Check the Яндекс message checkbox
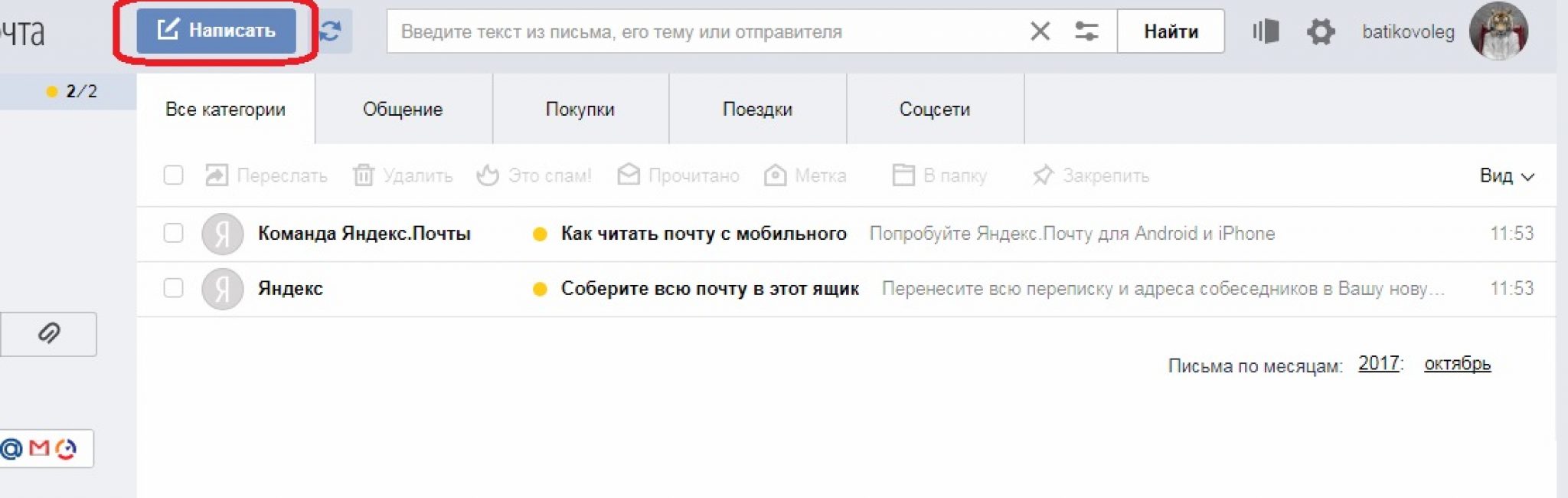The height and width of the screenshot is (498, 1568). pos(174,288)
